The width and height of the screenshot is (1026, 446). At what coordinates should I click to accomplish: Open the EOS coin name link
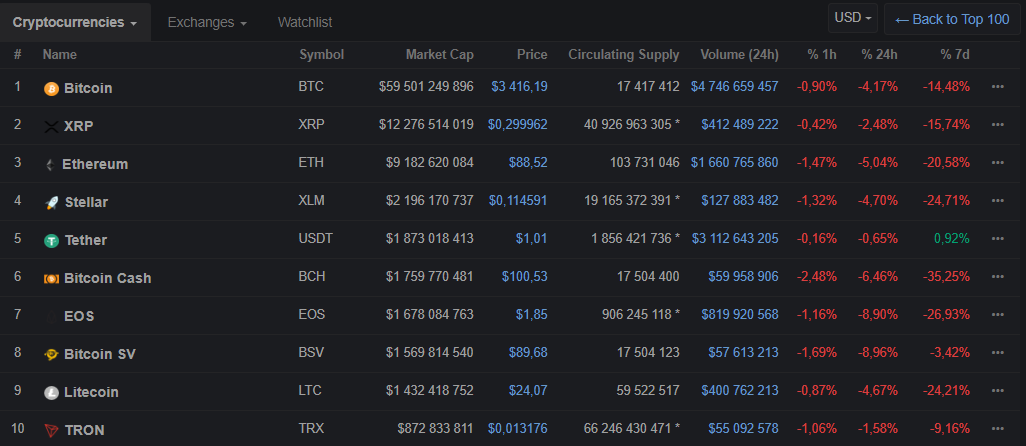click(x=78, y=316)
